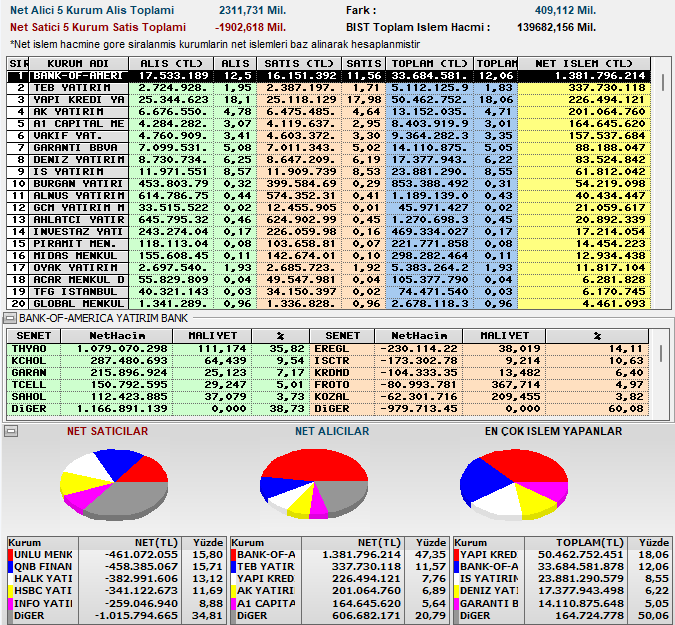
Task: Sort by TOPLAM (TL) column header
Action: click(x=429, y=63)
